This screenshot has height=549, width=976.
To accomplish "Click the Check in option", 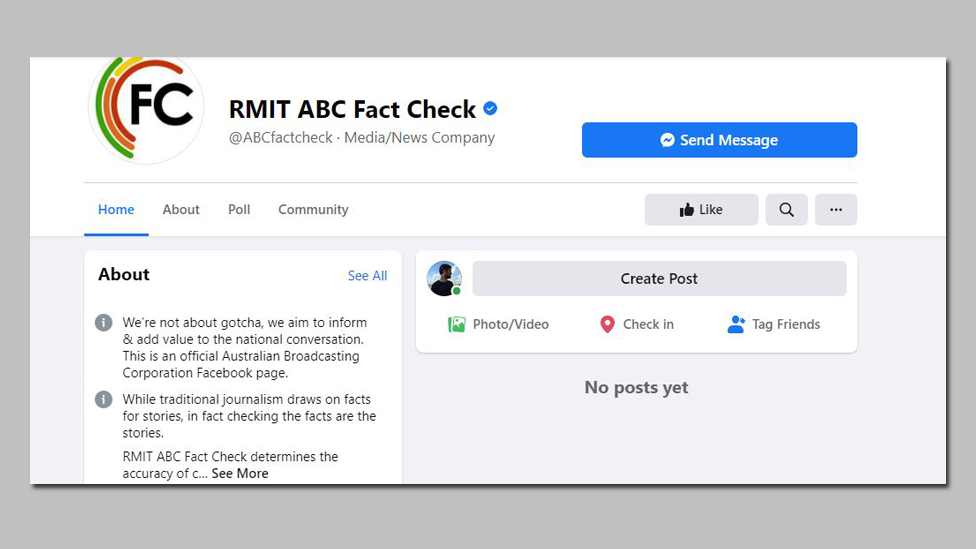I will click(x=637, y=324).
